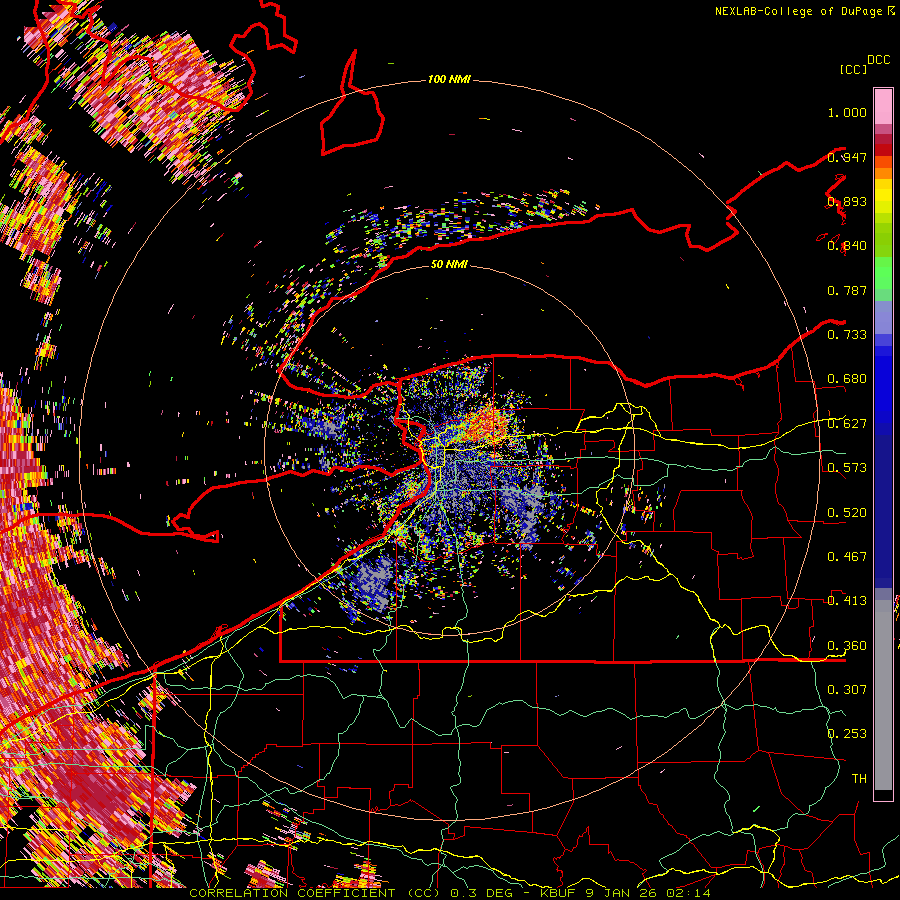
Task: Click the 0.413 scale value
Action: pos(847,601)
